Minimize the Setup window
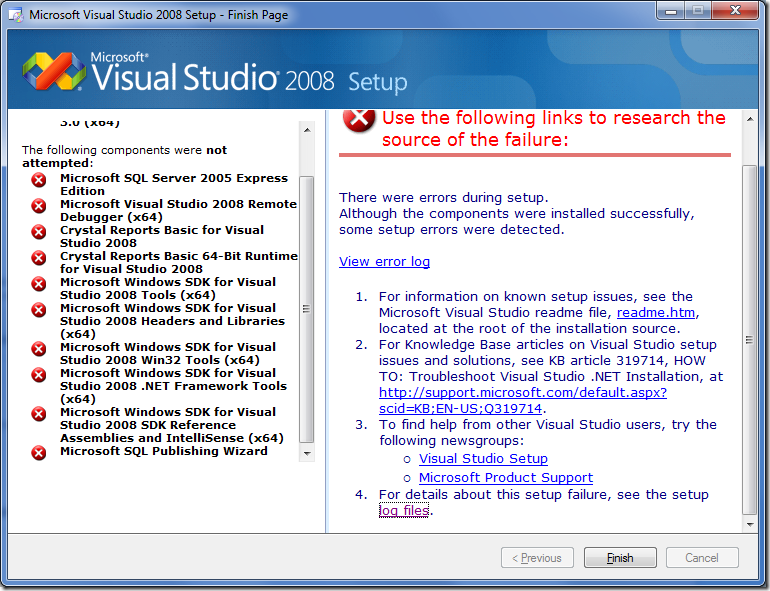The height and width of the screenshot is (591, 770). point(671,10)
